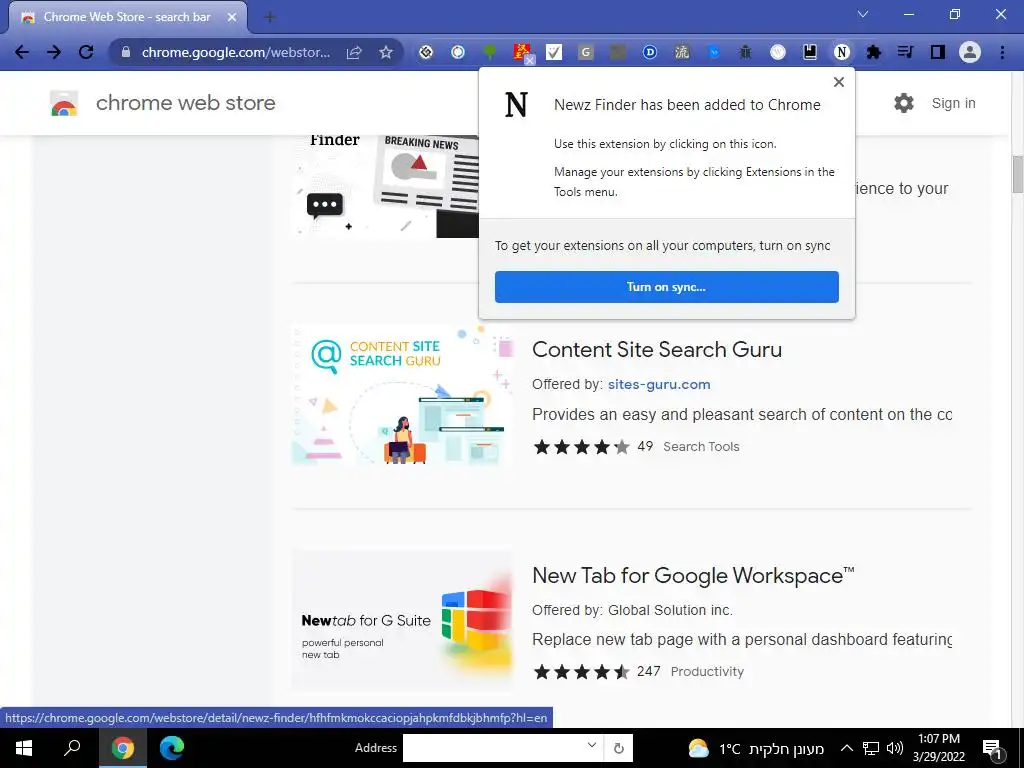This screenshot has height=768, width=1024.
Task: Open the media controls playlist icon
Action: pos(906,52)
